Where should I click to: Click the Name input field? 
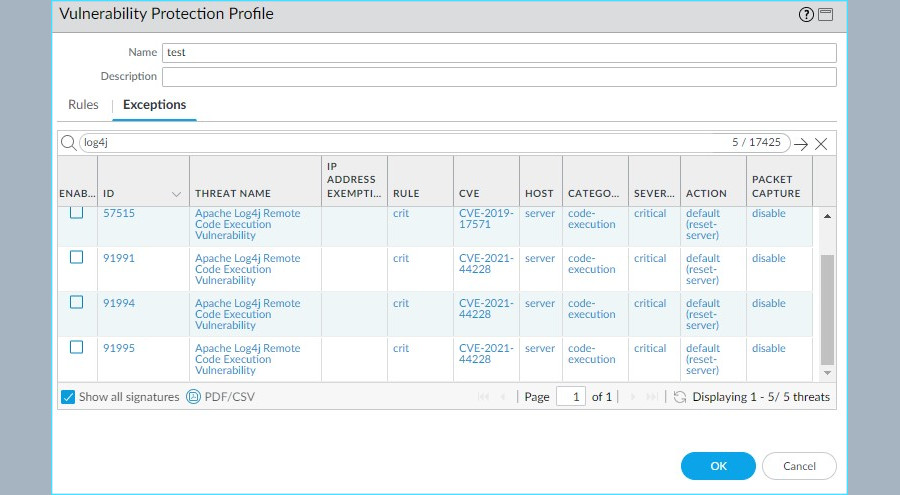pyautogui.click(x=499, y=53)
